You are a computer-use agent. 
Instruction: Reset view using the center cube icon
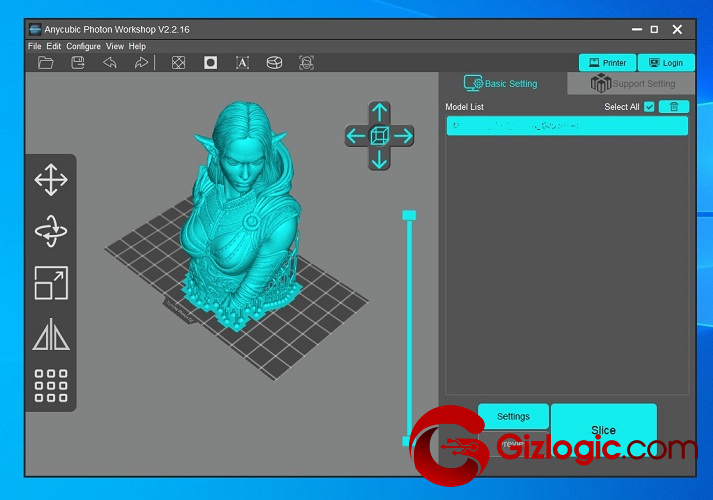pos(379,135)
